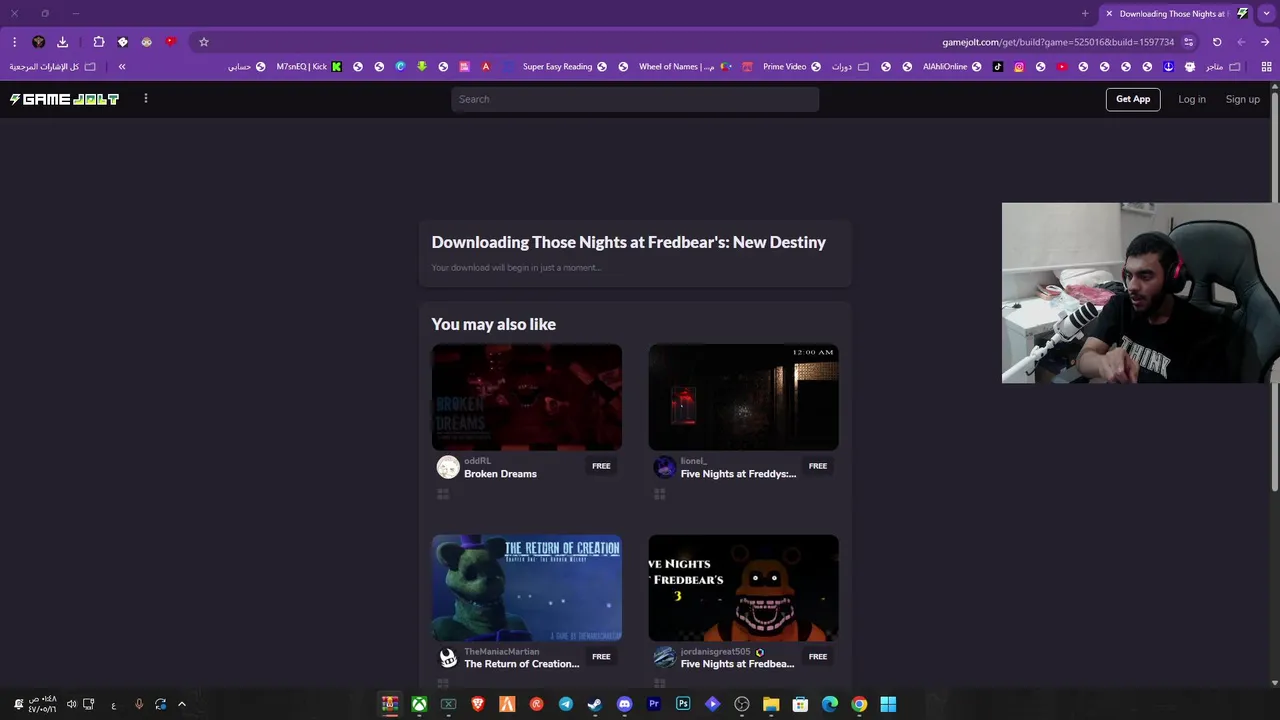Open the tab search dropdown arrow
This screenshot has height=720, width=1280.
coord(1266,14)
